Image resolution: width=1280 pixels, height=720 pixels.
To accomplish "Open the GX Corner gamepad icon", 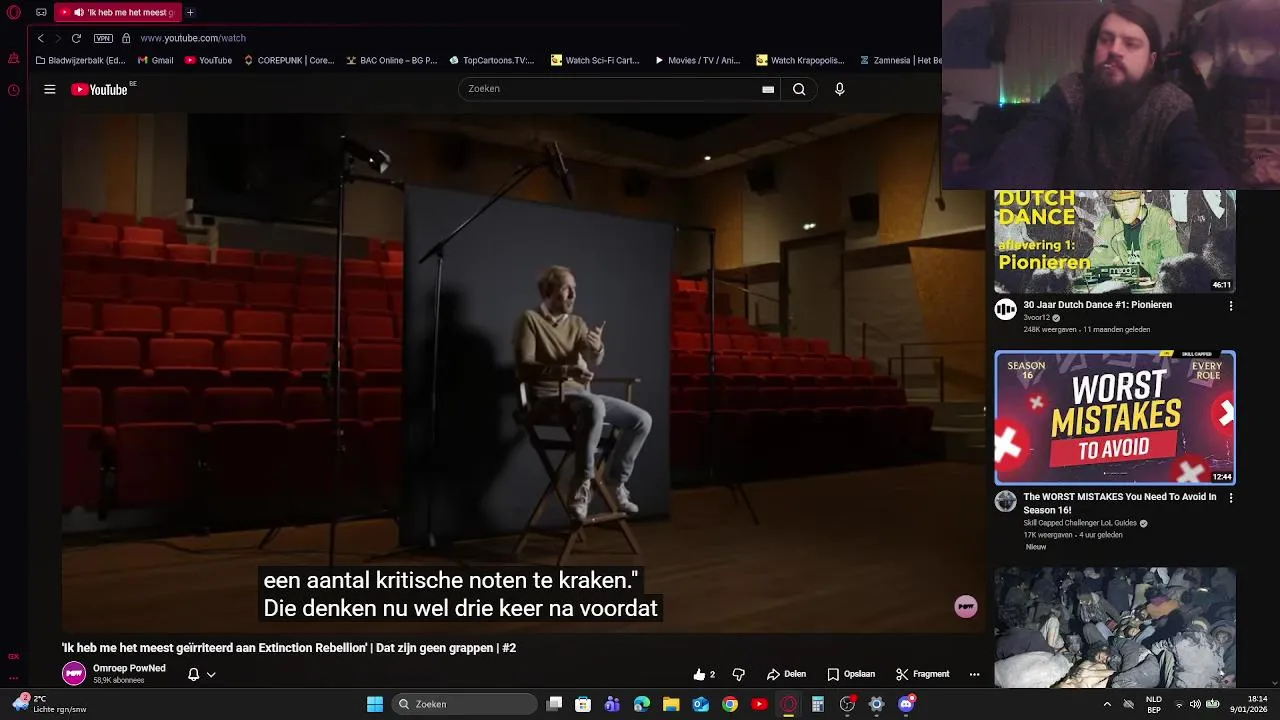I will [x=14, y=657].
